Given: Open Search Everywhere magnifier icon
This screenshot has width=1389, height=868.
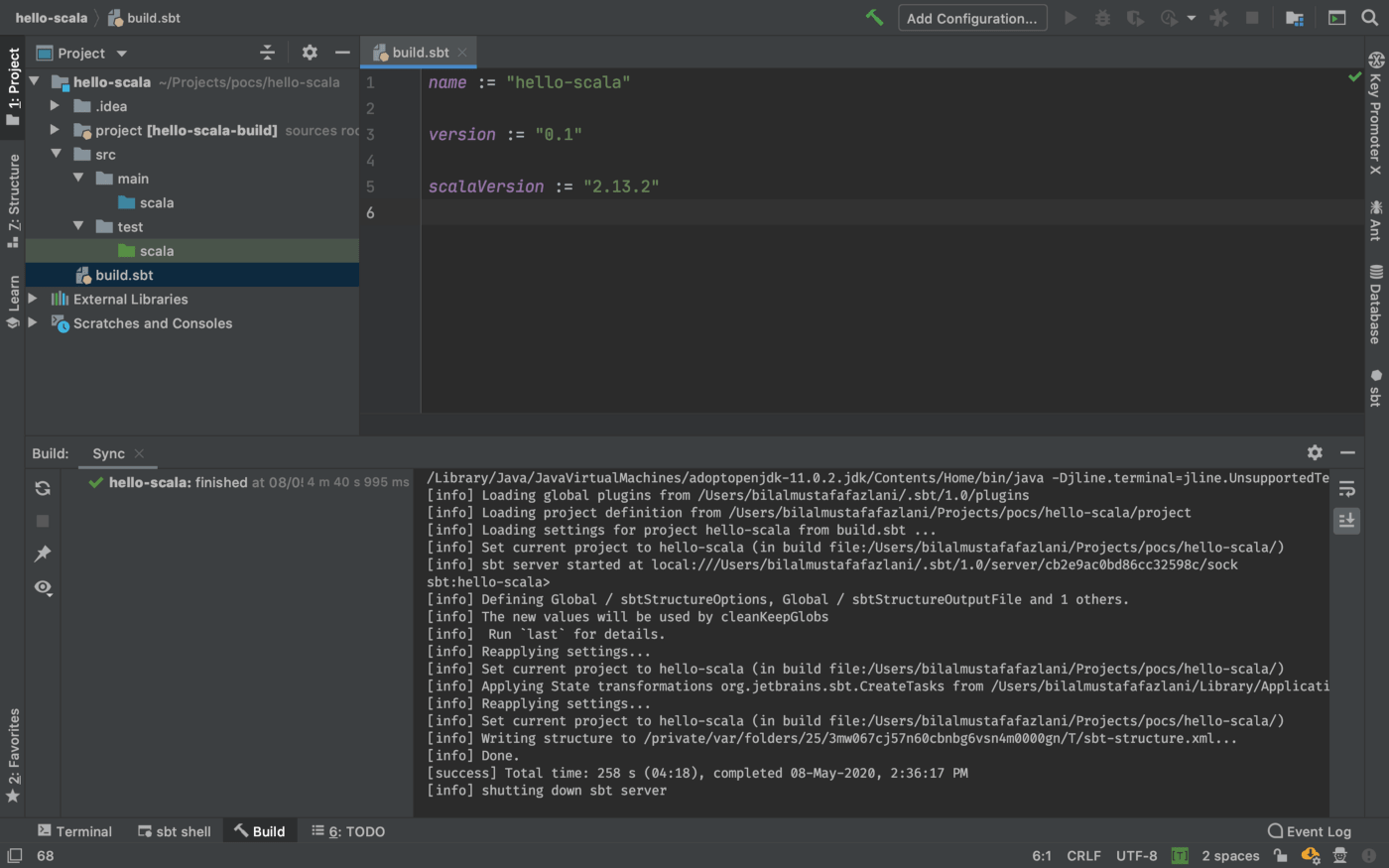Looking at the screenshot, I should [x=1370, y=18].
